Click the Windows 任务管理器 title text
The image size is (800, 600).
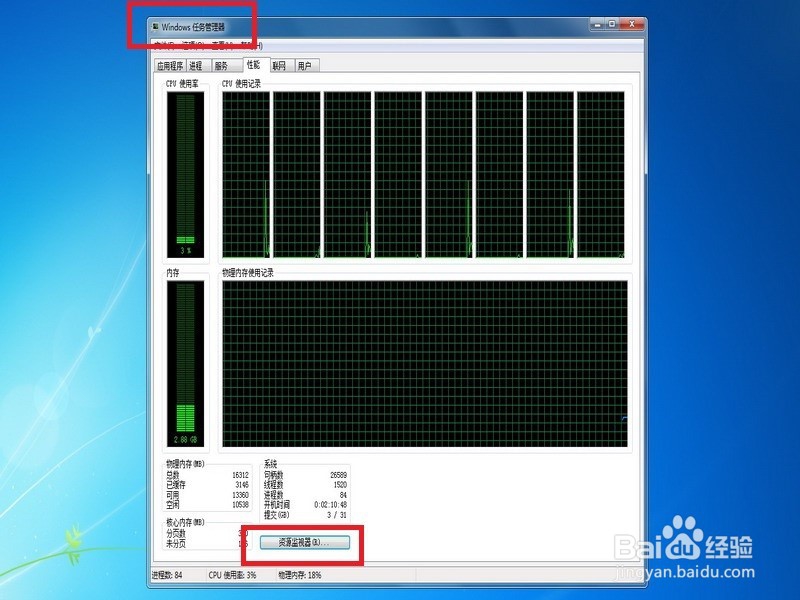193,27
